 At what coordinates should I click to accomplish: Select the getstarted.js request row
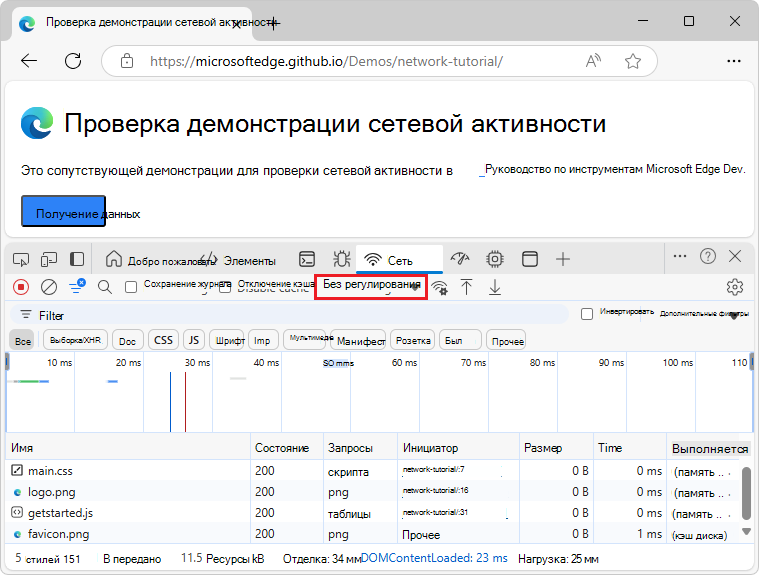click(373, 513)
